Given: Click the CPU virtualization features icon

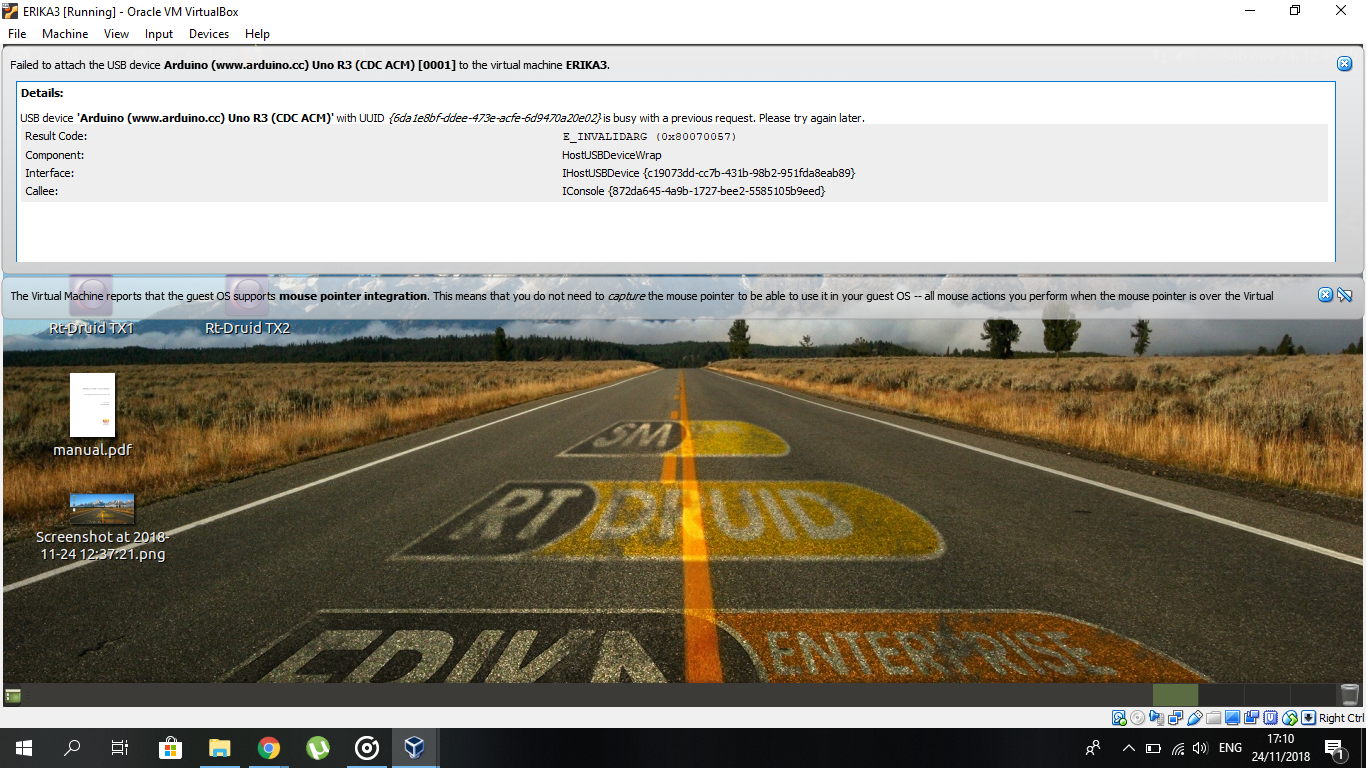Looking at the screenshot, I should pyautogui.click(x=1270, y=718).
